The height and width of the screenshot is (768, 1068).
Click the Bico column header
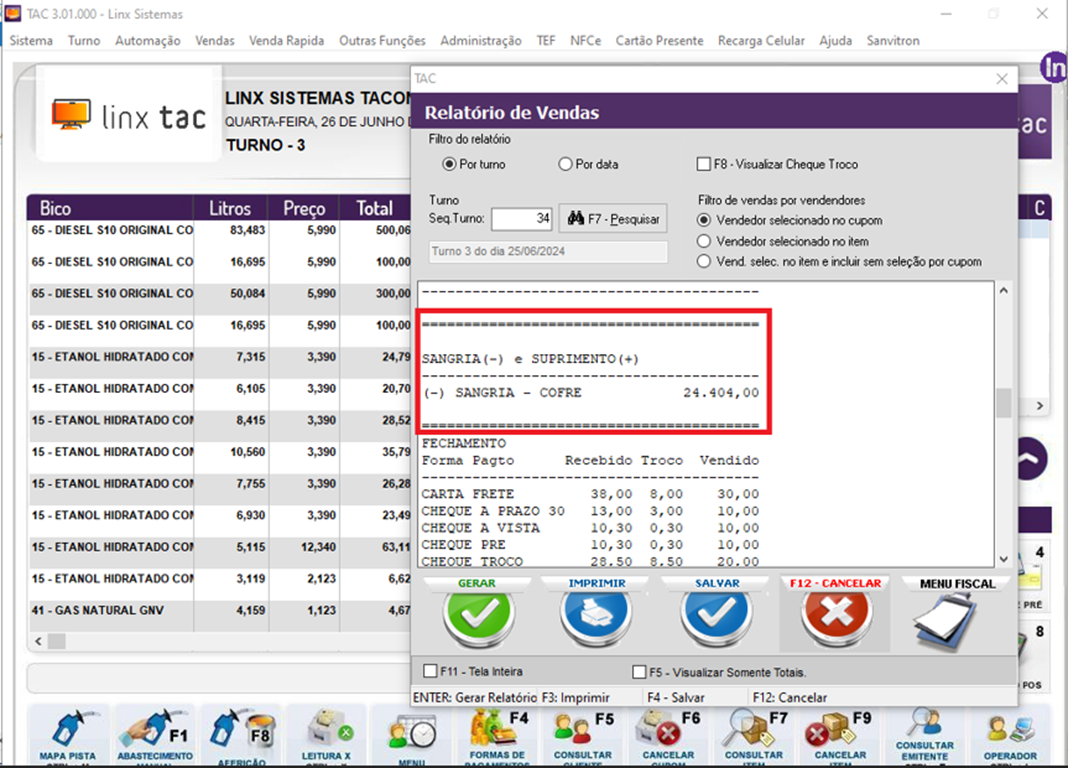click(110, 208)
